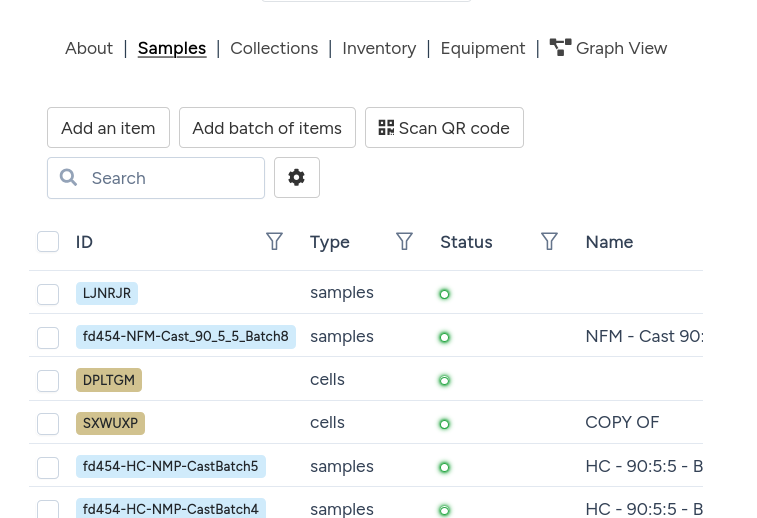
Task: Click Add batch of items button
Action: [267, 128]
